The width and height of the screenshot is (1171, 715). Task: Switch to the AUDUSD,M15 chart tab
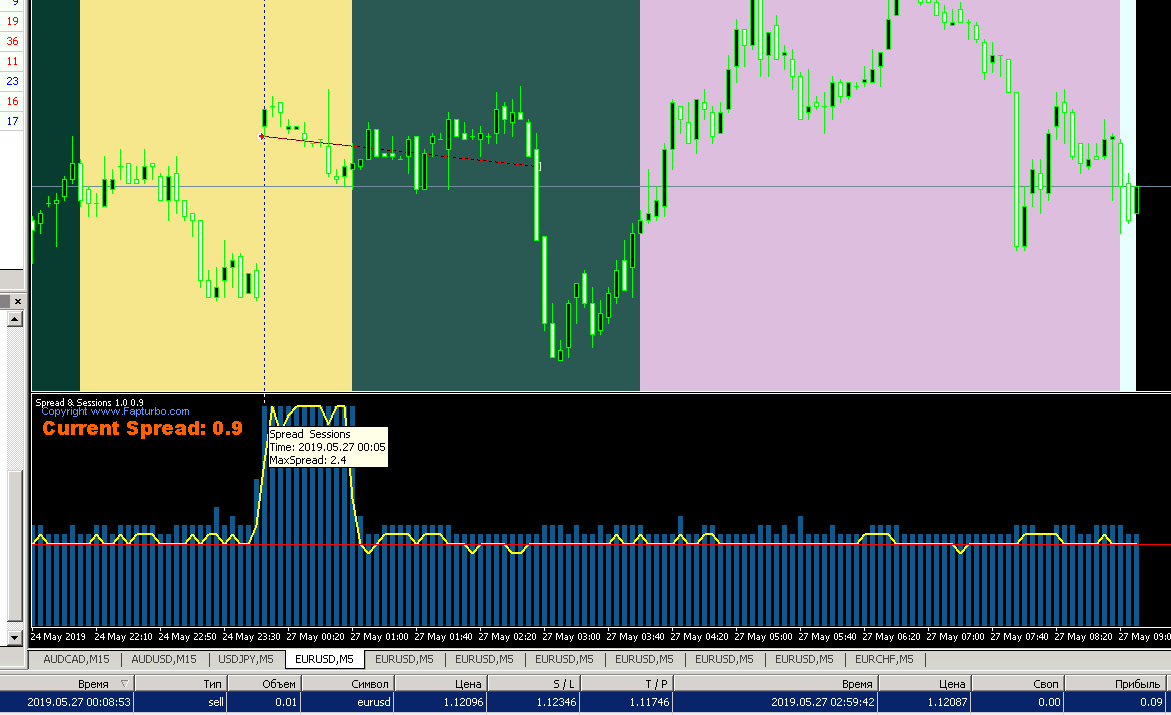pyautogui.click(x=164, y=659)
